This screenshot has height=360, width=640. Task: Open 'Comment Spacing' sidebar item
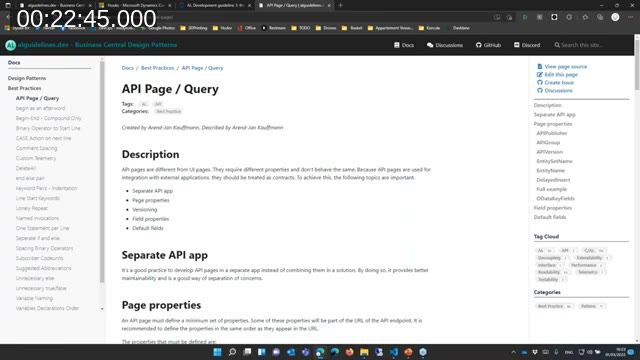click(36, 148)
